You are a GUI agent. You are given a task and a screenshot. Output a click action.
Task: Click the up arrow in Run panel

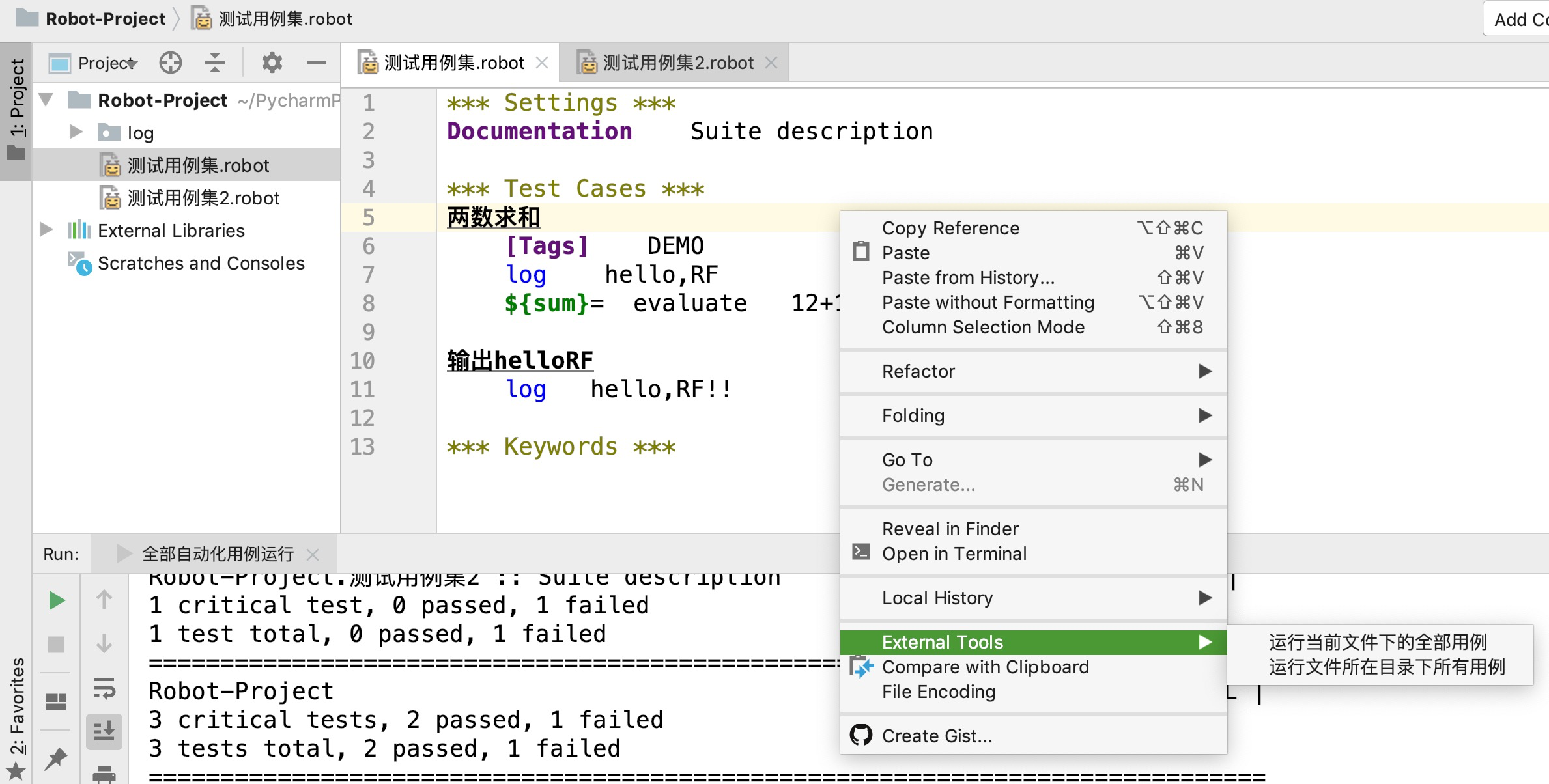pos(104,599)
